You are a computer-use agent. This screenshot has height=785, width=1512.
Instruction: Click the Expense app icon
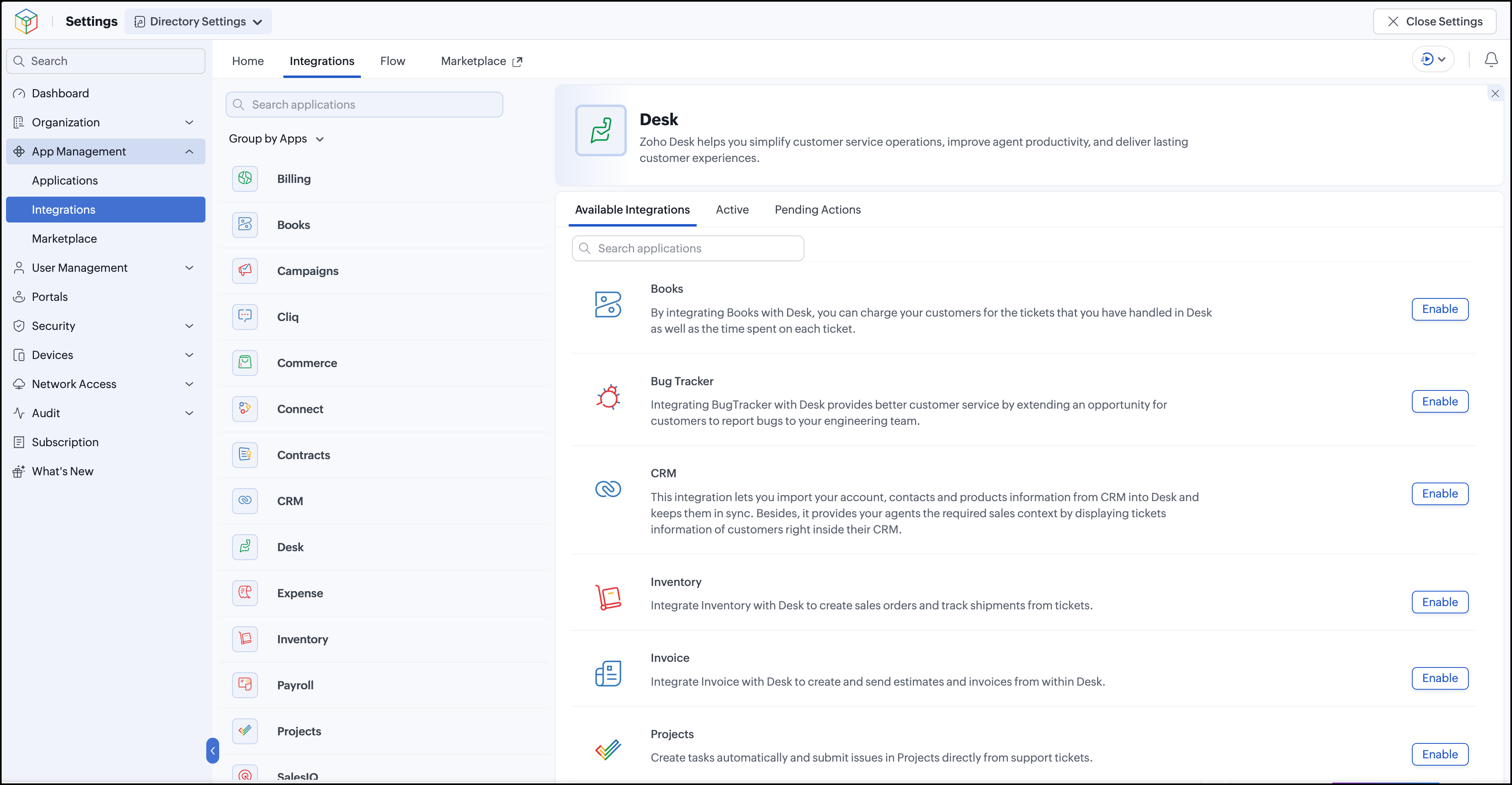pos(245,593)
